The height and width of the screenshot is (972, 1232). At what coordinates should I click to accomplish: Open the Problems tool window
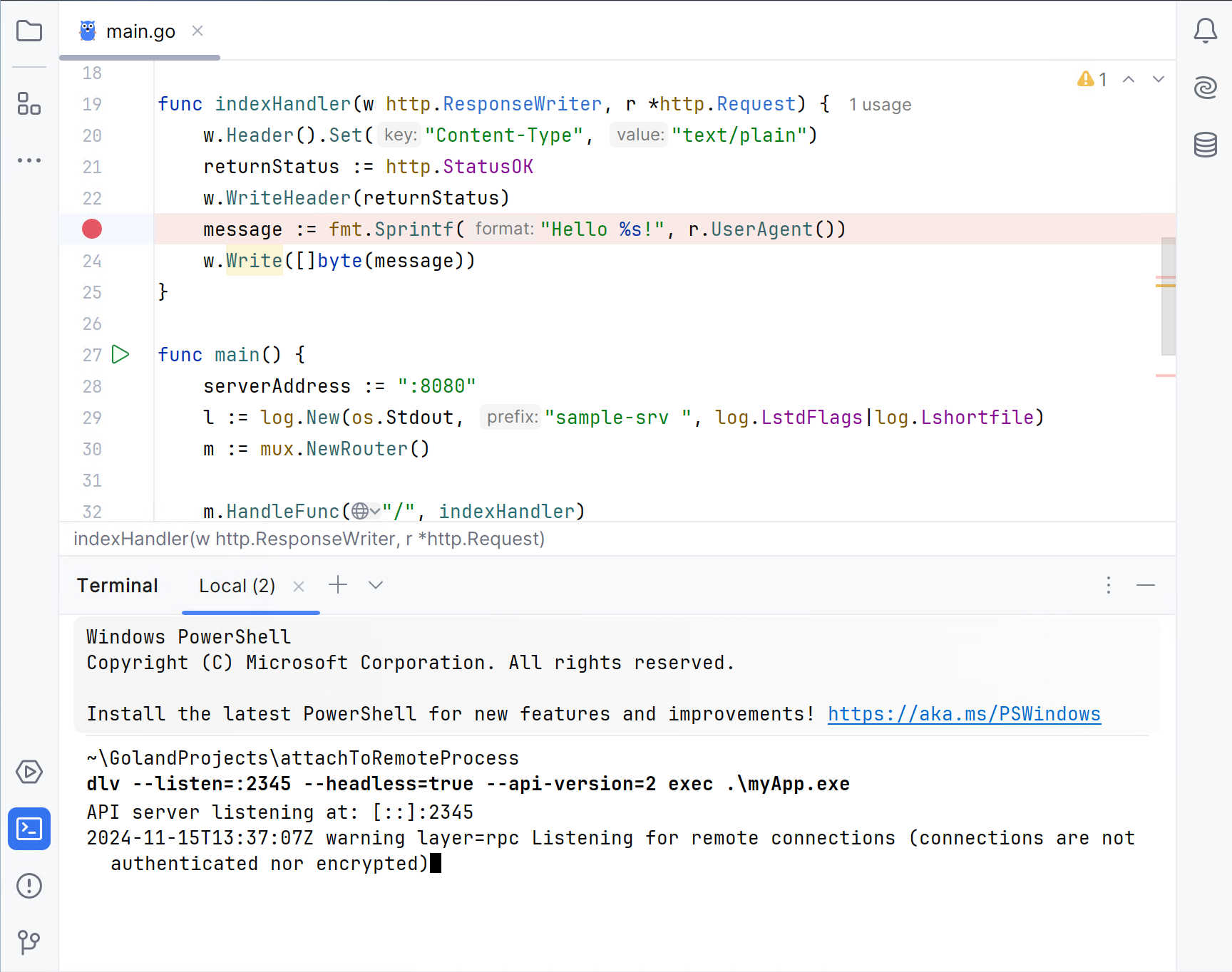point(29,886)
